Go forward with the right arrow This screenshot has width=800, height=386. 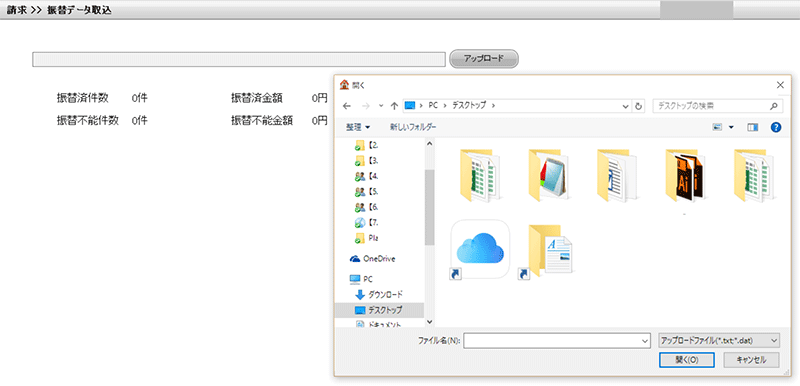tap(365, 106)
